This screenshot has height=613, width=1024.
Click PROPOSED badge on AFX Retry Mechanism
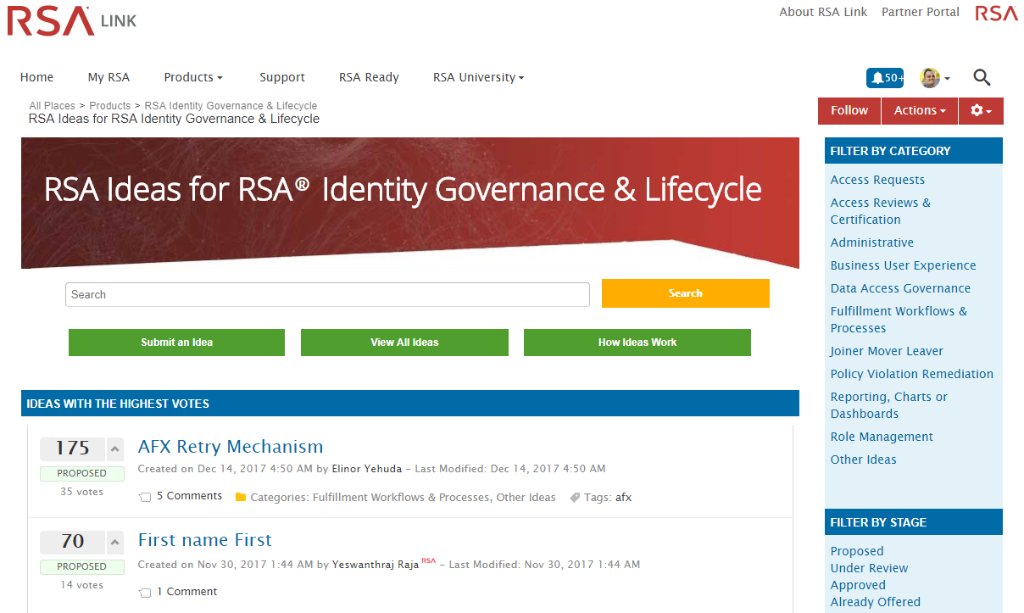[82, 473]
